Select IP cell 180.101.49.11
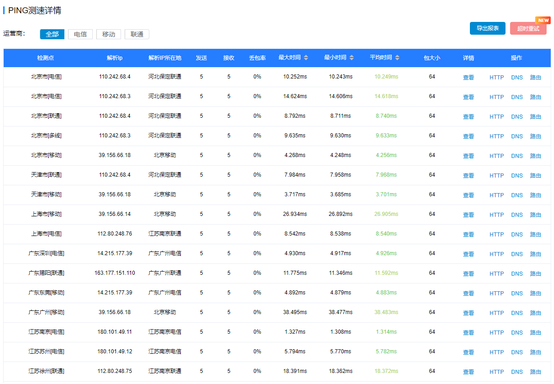The width and height of the screenshot is (554, 384). pos(115,332)
